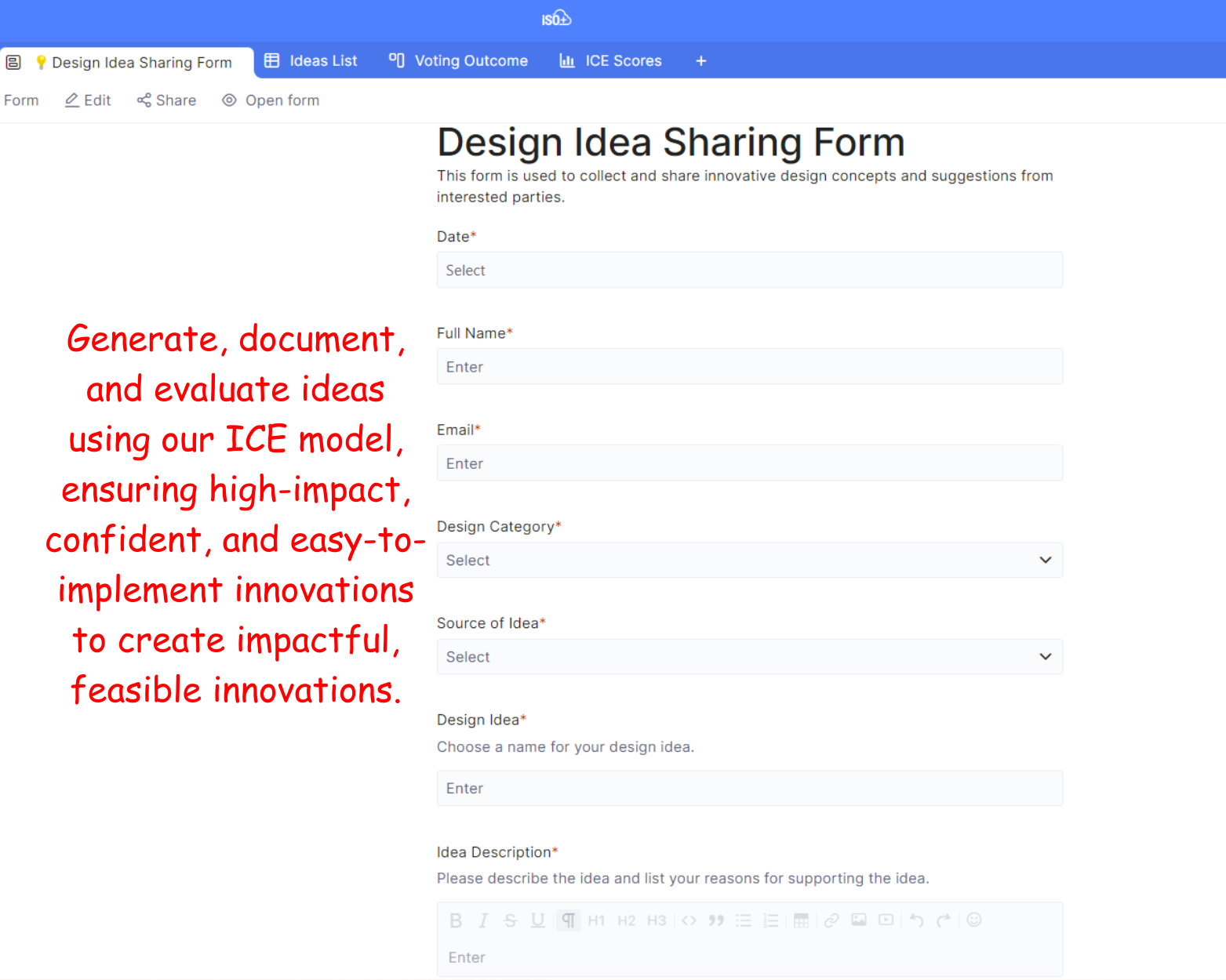The width and height of the screenshot is (1226, 980).
Task: Insert an image via editor toolbar
Action: click(x=859, y=920)
